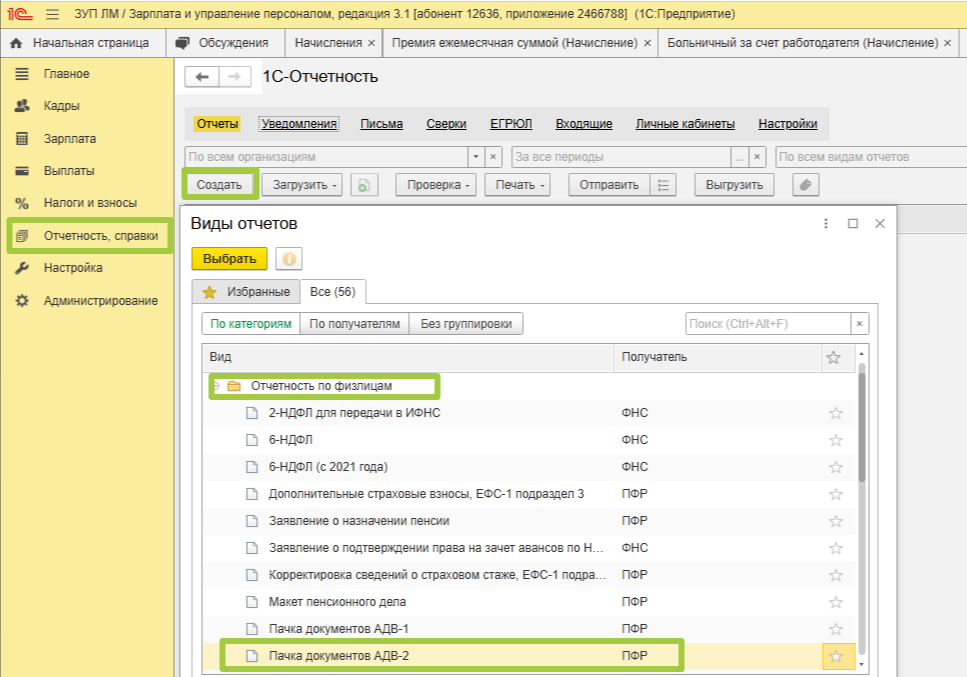Open the dialog more-options menu
Image resolution: width=967 pixels, height=677 pixels.
coord(826,223)
